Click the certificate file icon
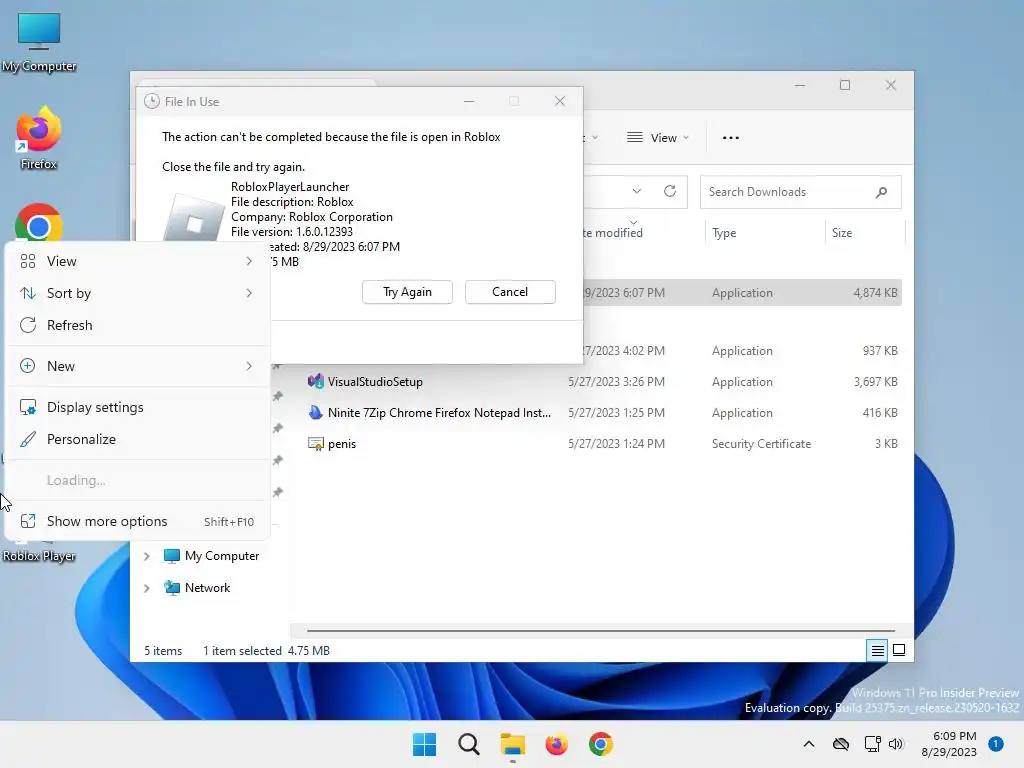1024x768 pixels. coord(316,444)
